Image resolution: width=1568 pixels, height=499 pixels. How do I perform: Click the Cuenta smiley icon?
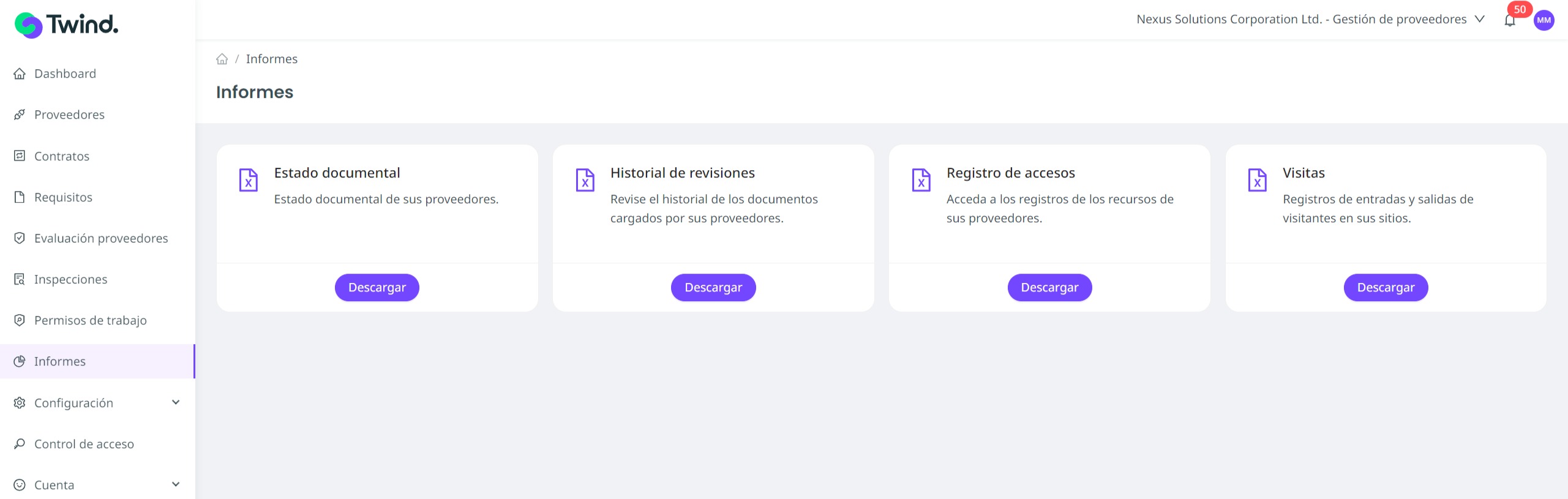click(x=20, y=485)
